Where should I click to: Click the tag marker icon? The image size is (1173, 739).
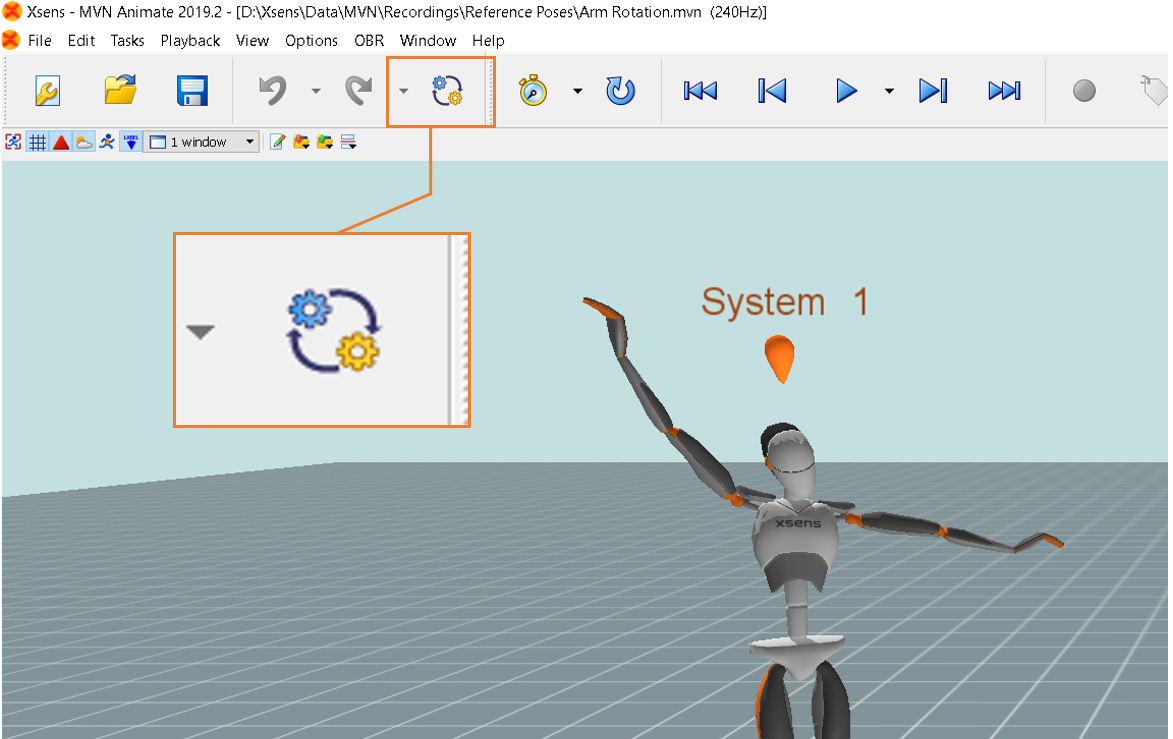1154,91
